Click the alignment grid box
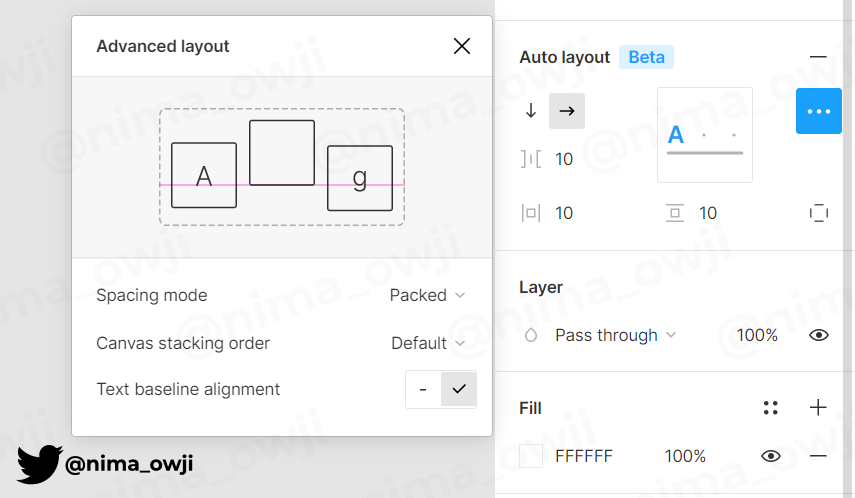The height and width of the screenshot is (498, 855). point(705,135)
